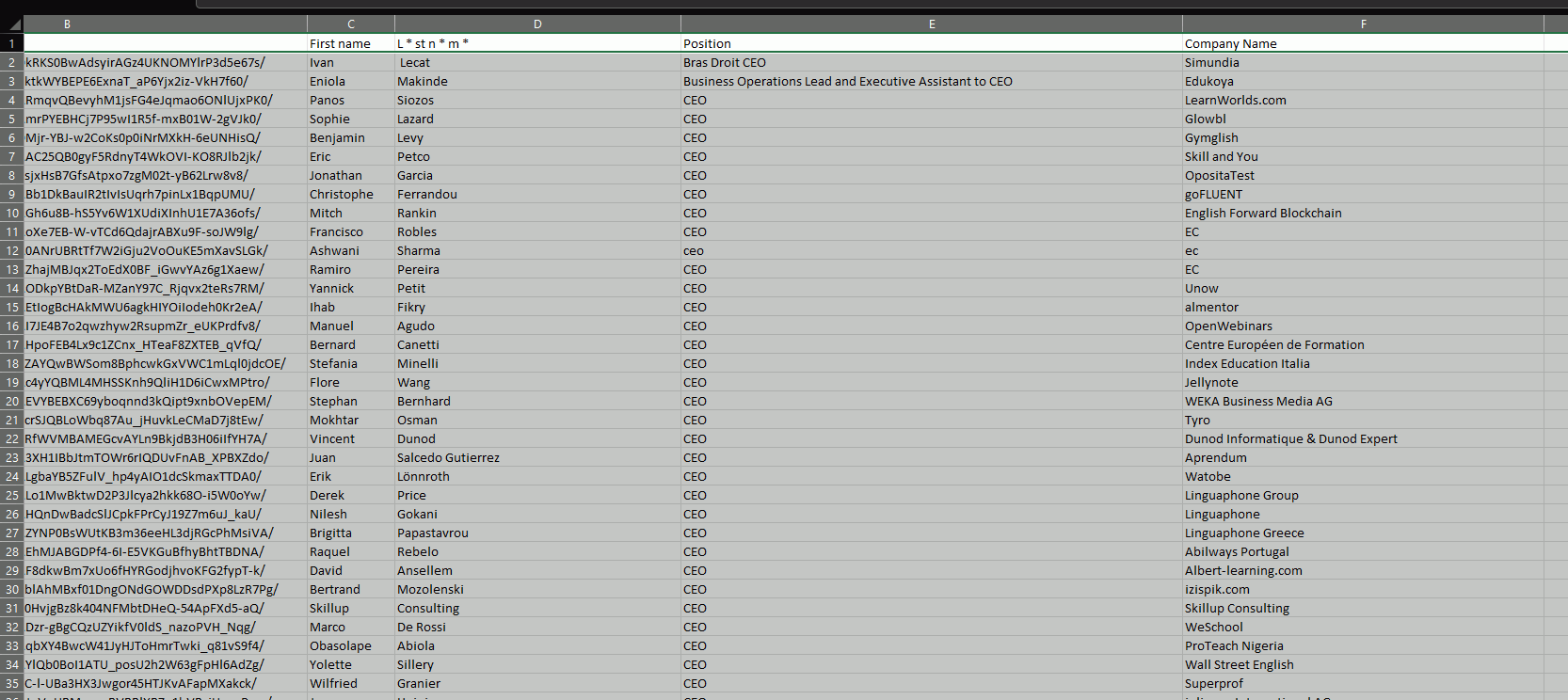1568x700 pixels.
Task: Click the 'L * st n * m *' header cell
Action: coord(537,43)
